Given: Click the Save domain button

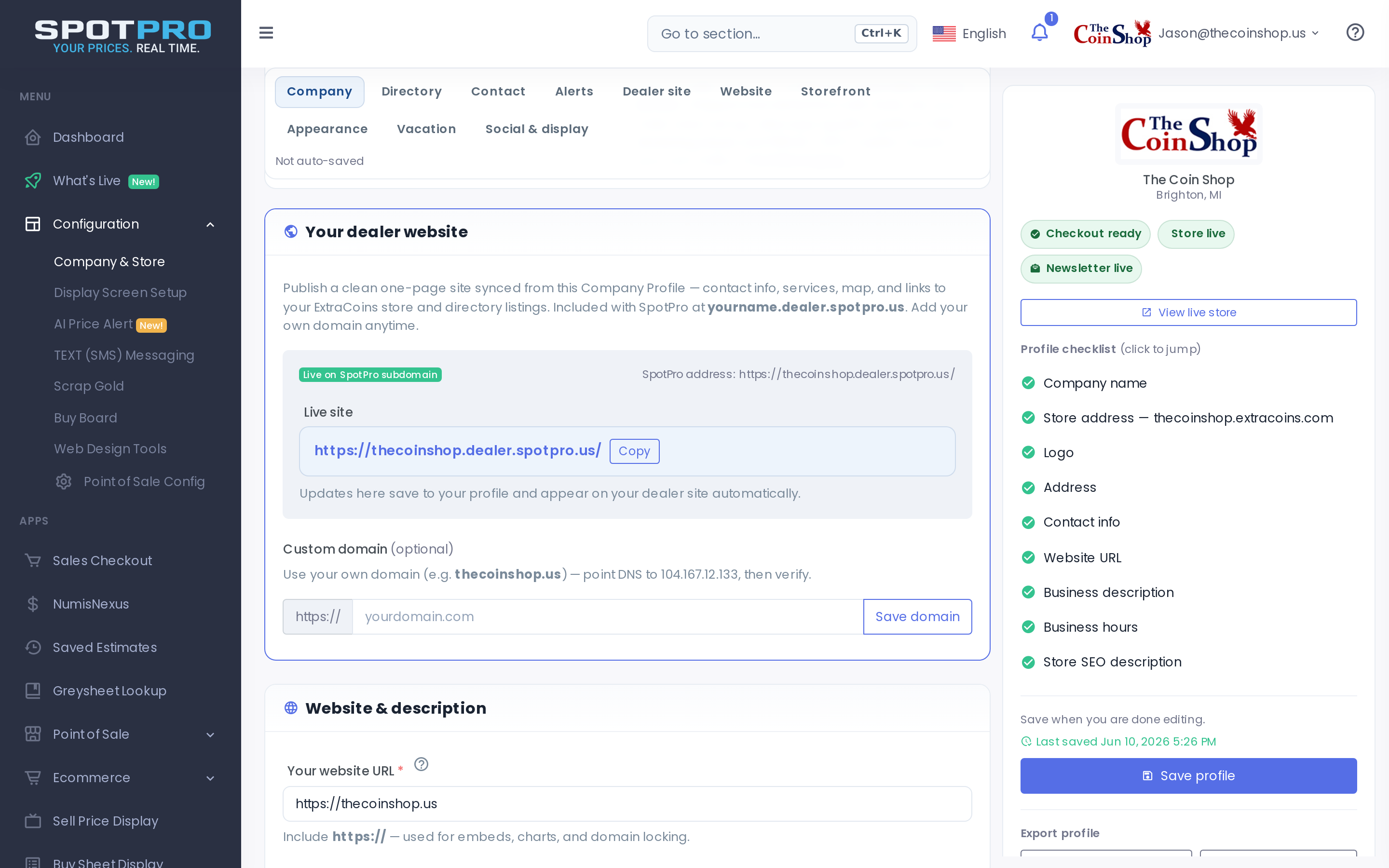Looking at the screenshot, I should tap(917, 617).
